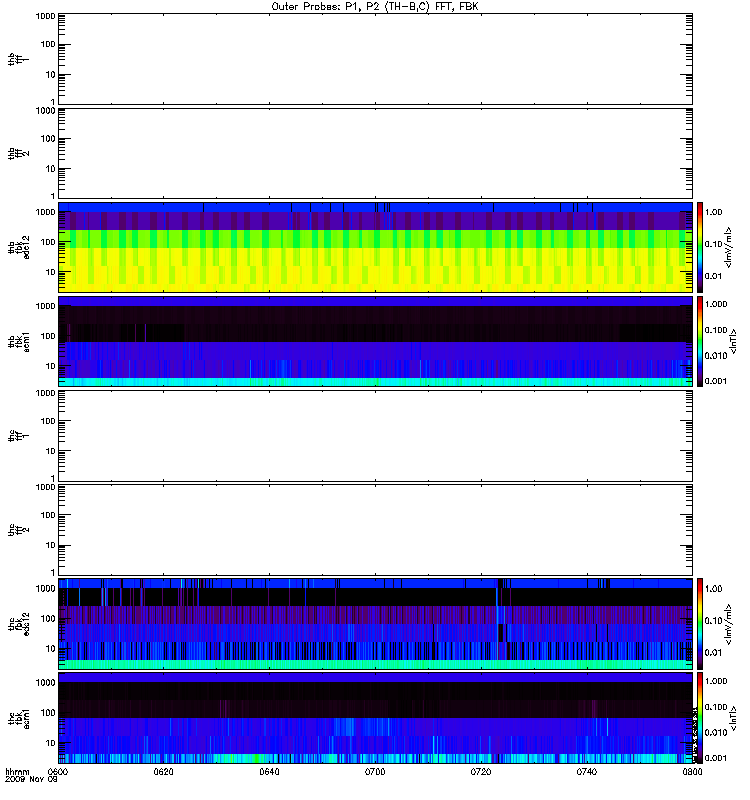Click the 'thc fbk scm1' y-axis label

pos(19,718)
